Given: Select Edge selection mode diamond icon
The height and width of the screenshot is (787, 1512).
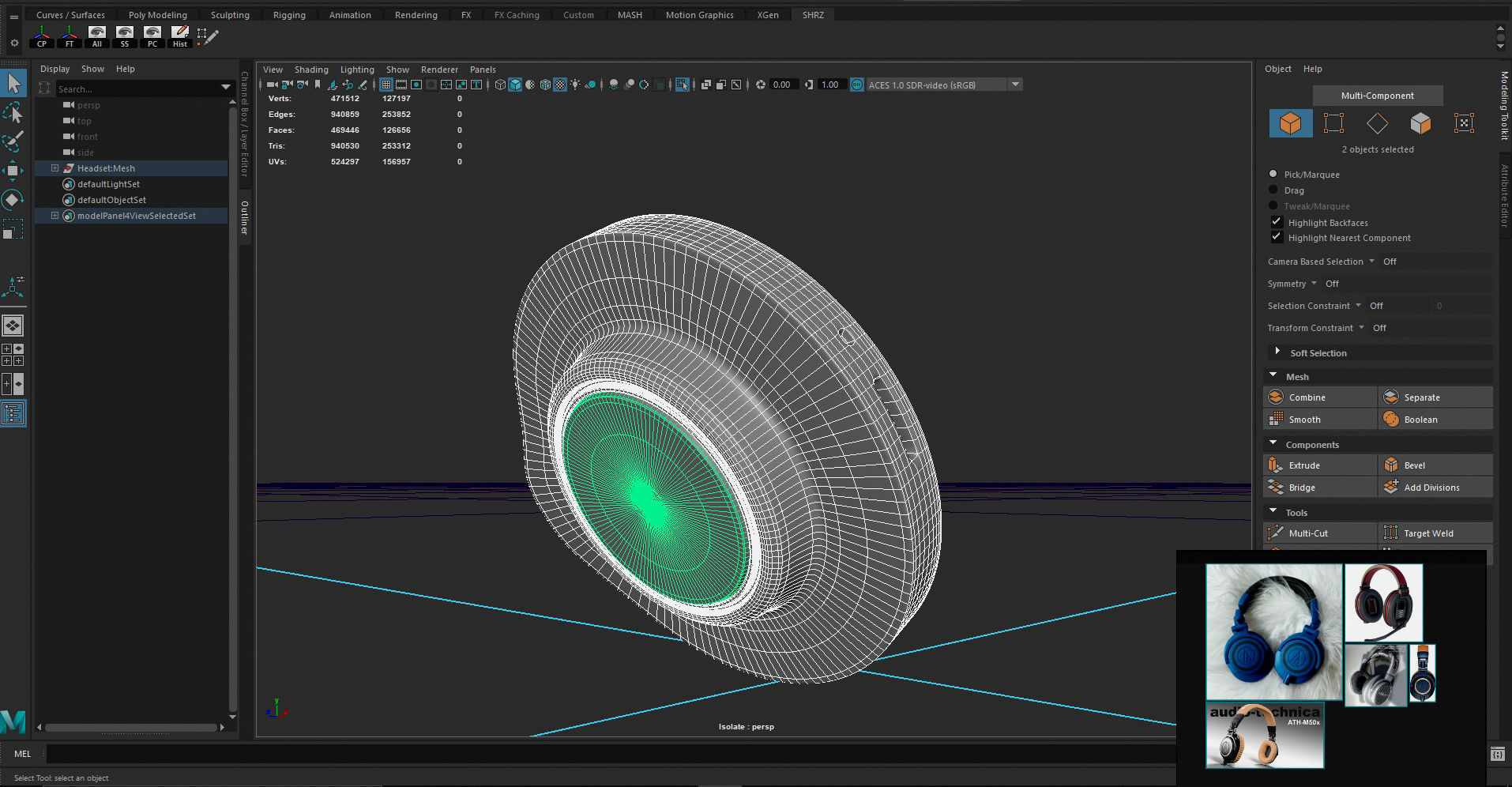Looking at the screenshot, I should pyautogui.click(x=1377, y=123).
